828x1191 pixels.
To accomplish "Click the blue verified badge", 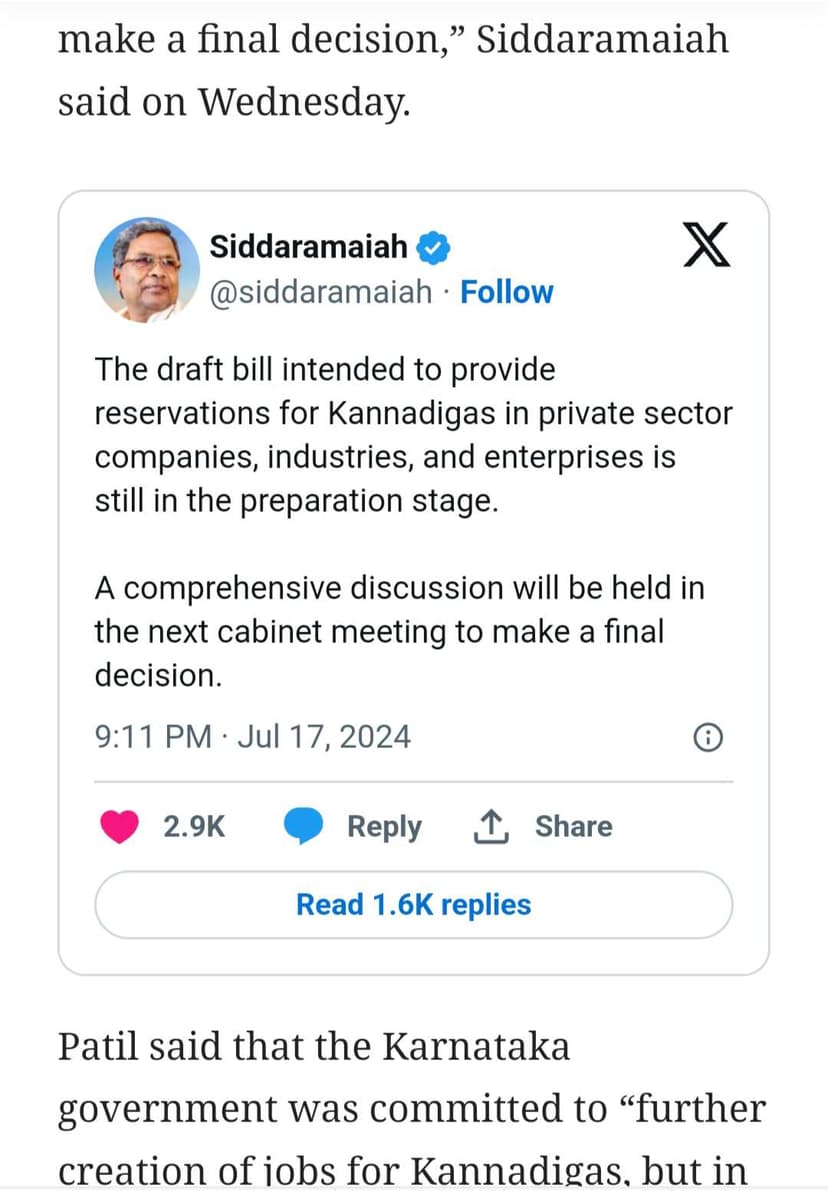I will pos(435,246).
